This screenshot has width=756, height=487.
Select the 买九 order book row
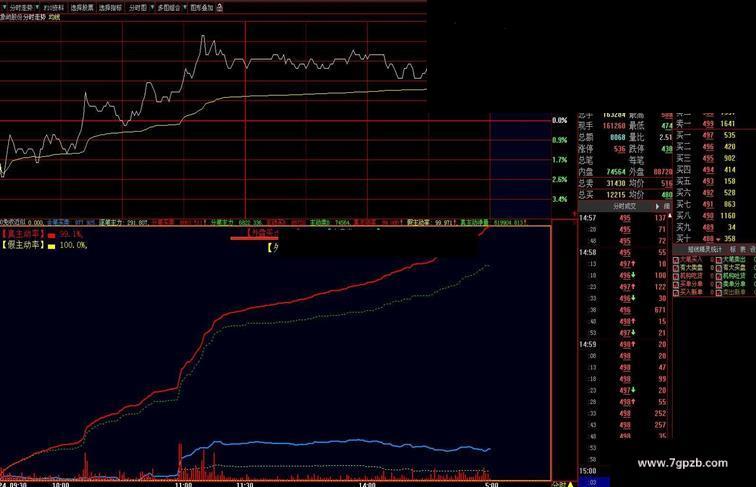click(705, 227)
